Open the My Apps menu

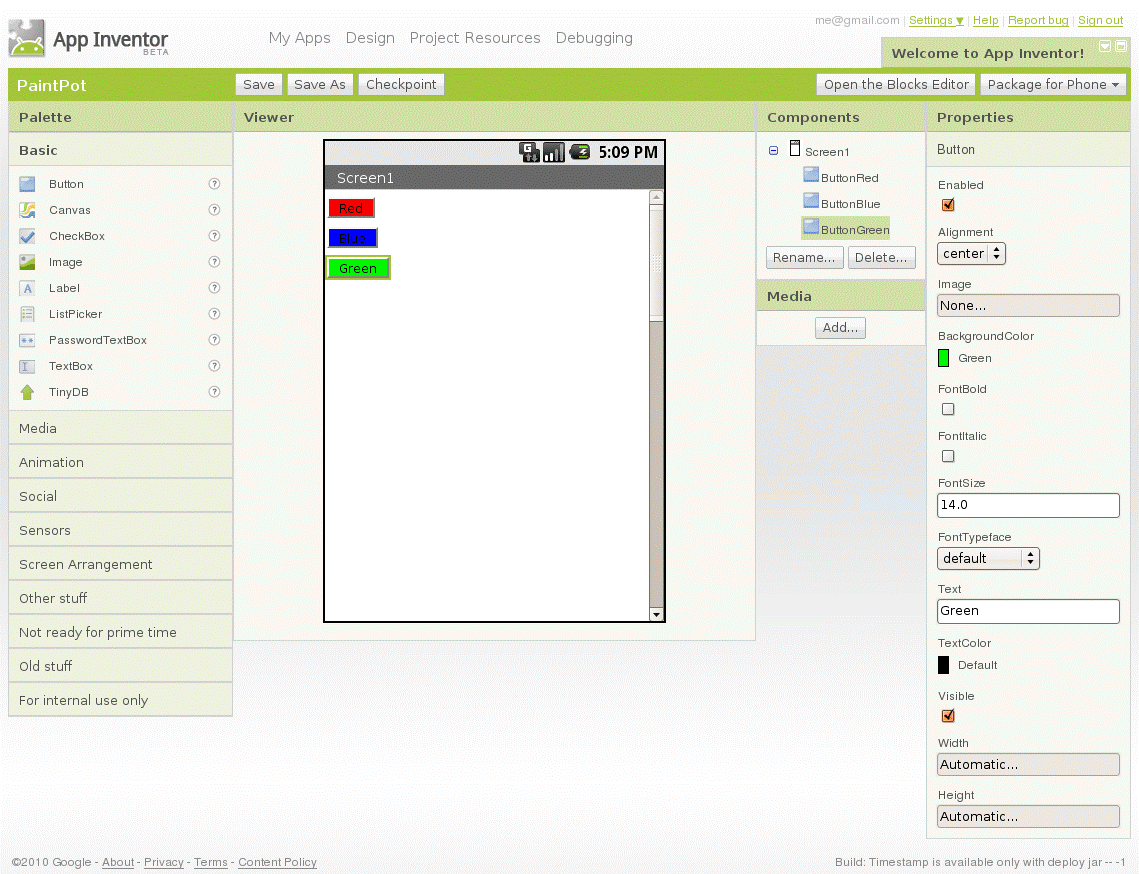[x=299, y=38]
